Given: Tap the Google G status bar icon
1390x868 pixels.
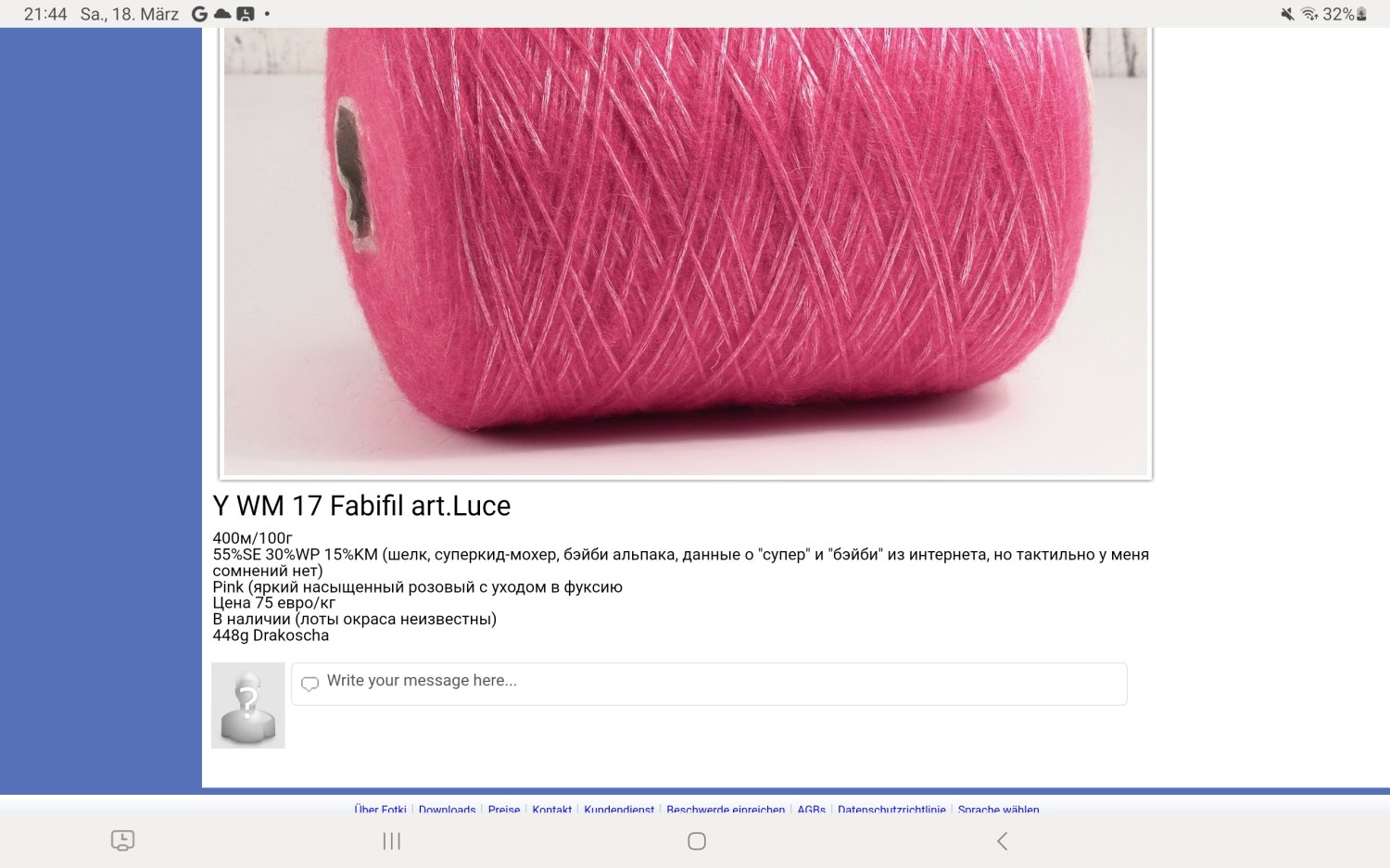Looking at the screenshot, I should 199,14.
